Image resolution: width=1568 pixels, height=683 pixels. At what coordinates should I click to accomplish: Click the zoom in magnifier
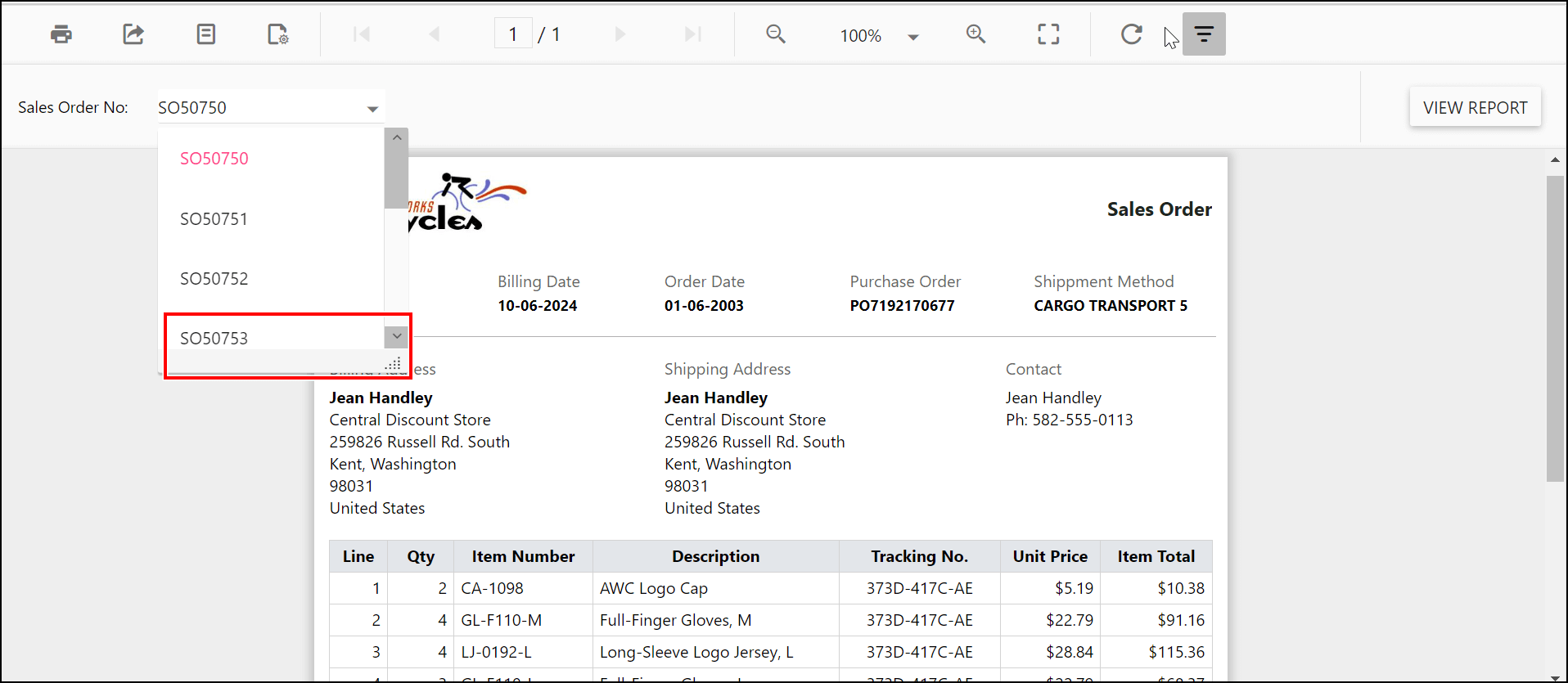[975, 34]
